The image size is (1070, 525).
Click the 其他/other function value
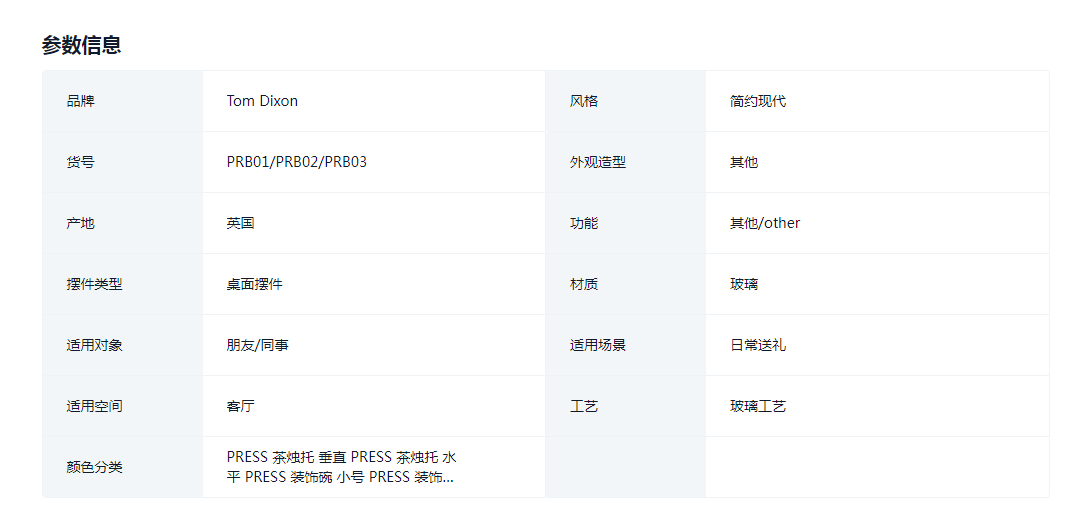(765, 223)
